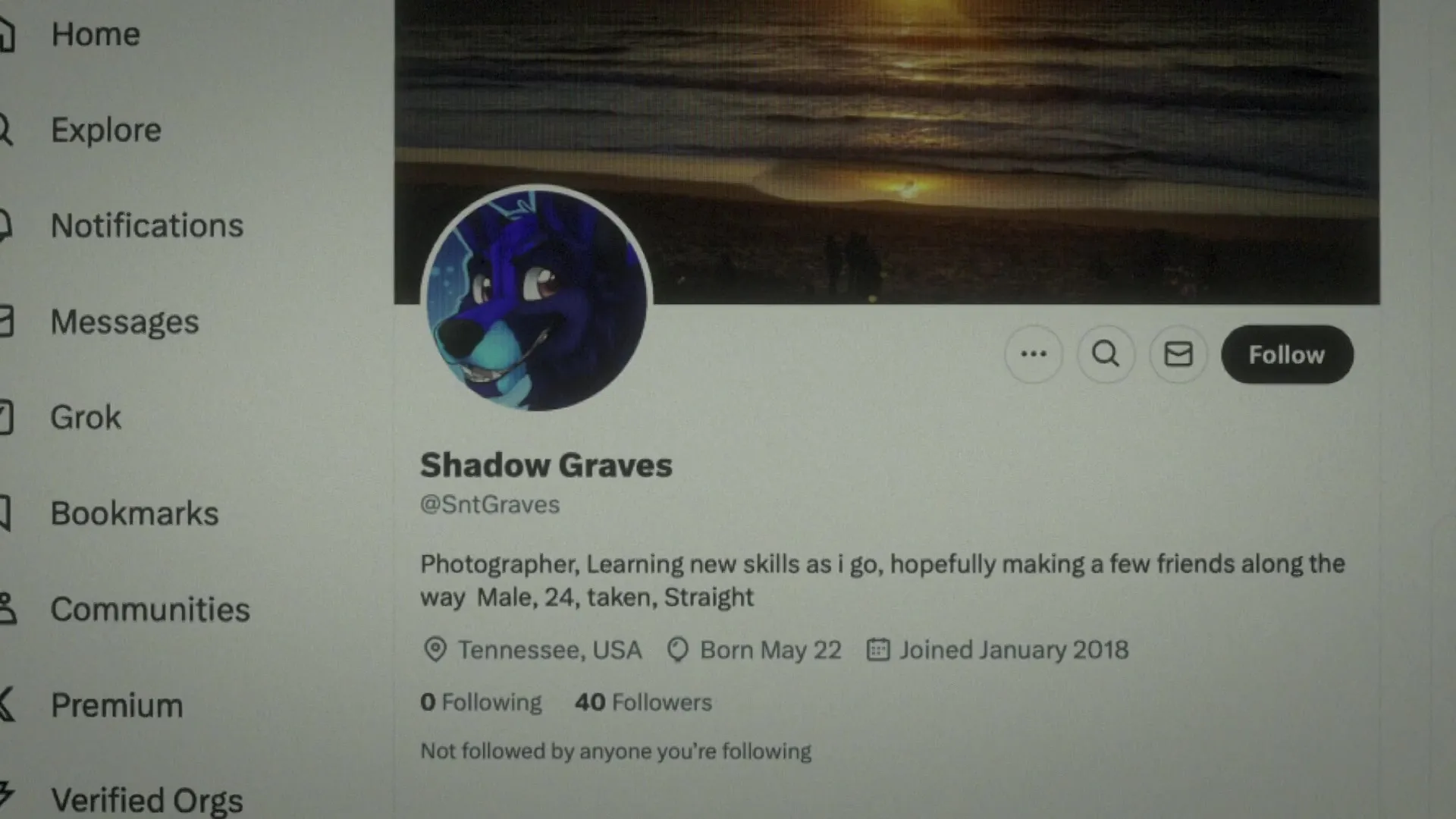Viewport: 1456px width, 819px height.
Task: Open Messages in sidebar
Action: 125,322
